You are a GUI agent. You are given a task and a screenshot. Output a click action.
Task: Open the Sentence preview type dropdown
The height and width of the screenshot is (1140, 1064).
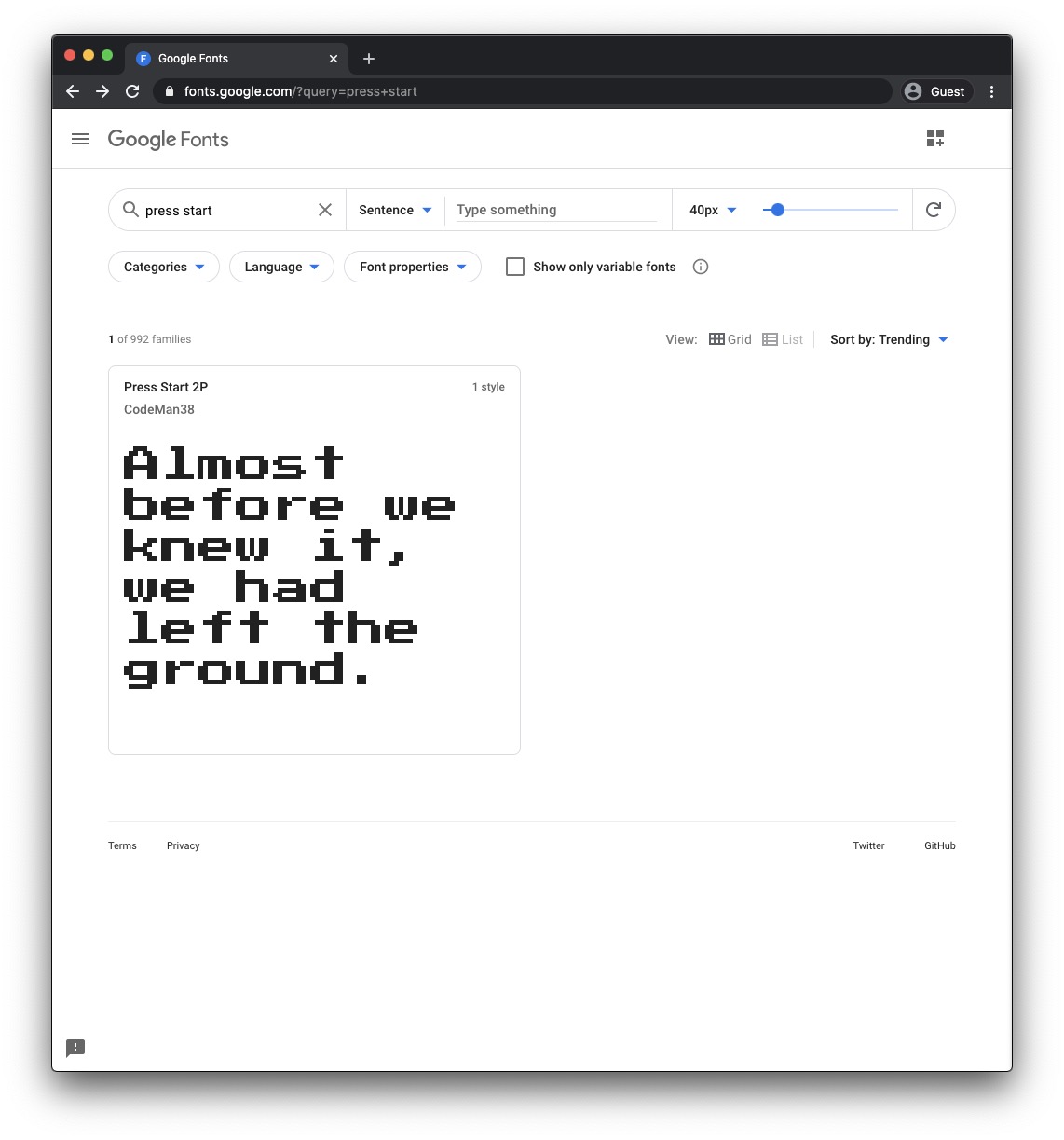pyautogui.click(x=395, y=210)
